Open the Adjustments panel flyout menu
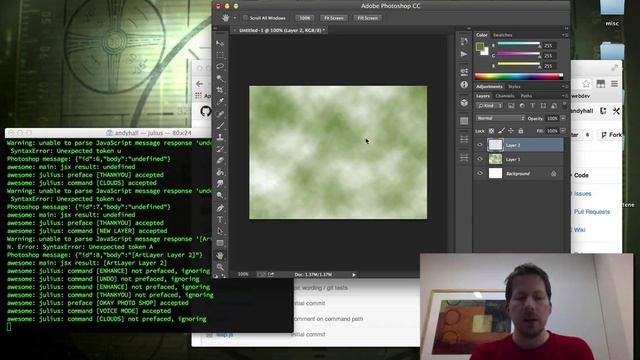Viewport: 640px width, 360px height. 565,87
